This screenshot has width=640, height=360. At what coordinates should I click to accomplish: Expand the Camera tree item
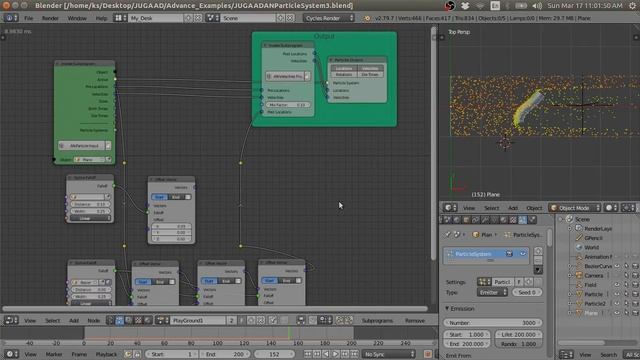(x=570, y=276)
